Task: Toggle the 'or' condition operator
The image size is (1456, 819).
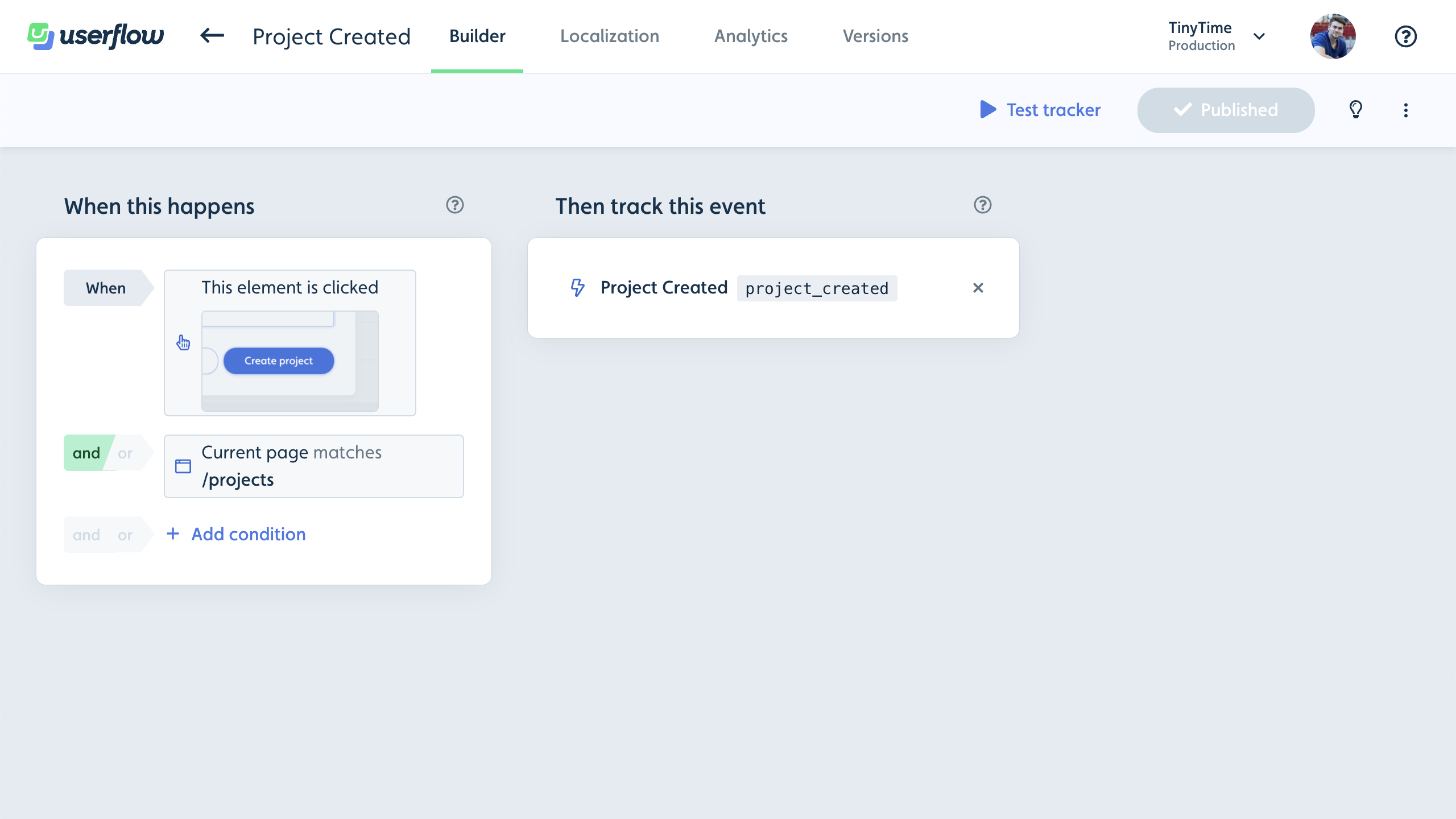Action: point(125,452)
